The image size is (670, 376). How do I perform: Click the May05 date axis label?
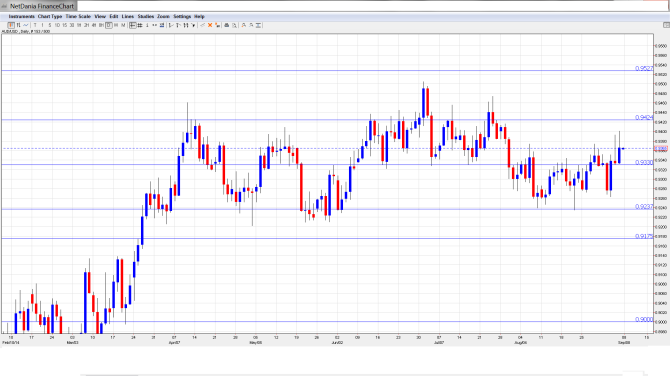[x=256, y=343]
